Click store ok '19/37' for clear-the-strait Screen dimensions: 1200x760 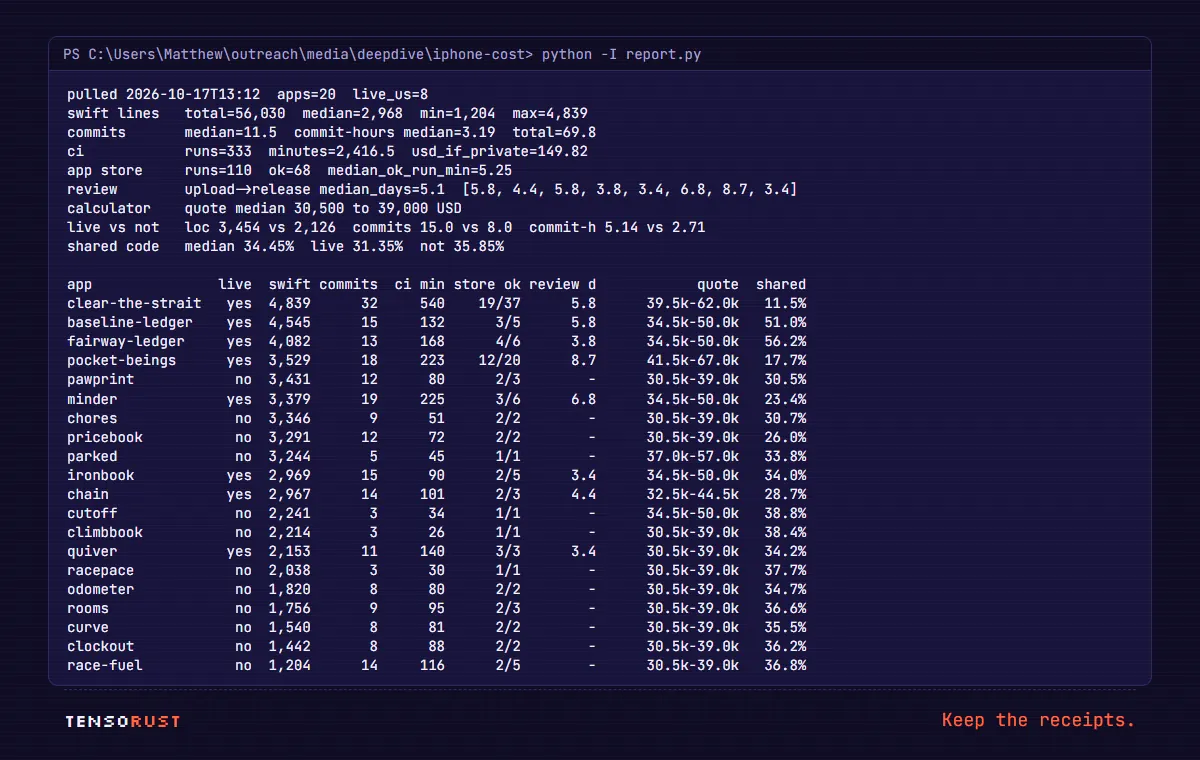point(499,303)
